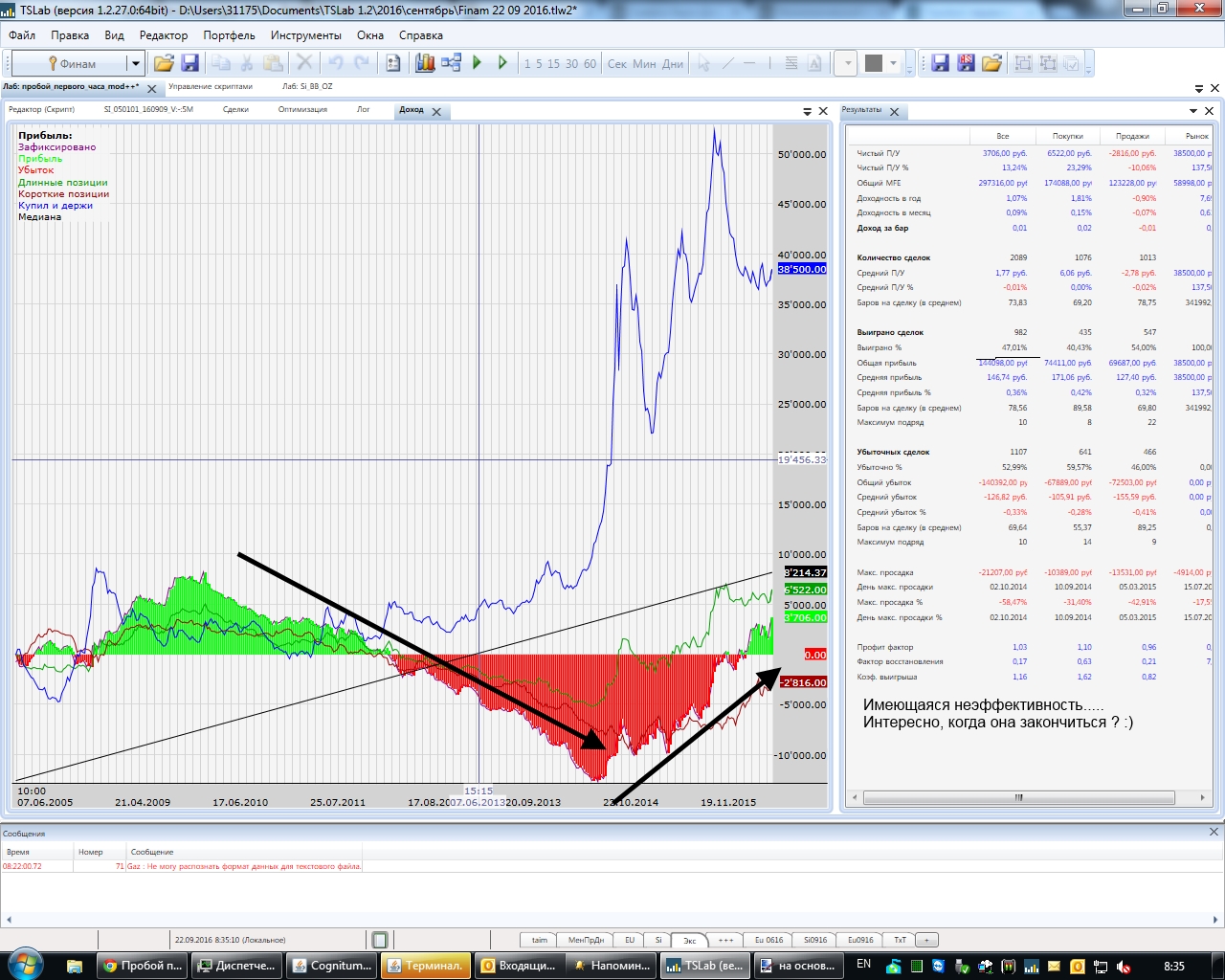Open the Инструменты menu
1225x980 pixels.
(x=305, y=35)
